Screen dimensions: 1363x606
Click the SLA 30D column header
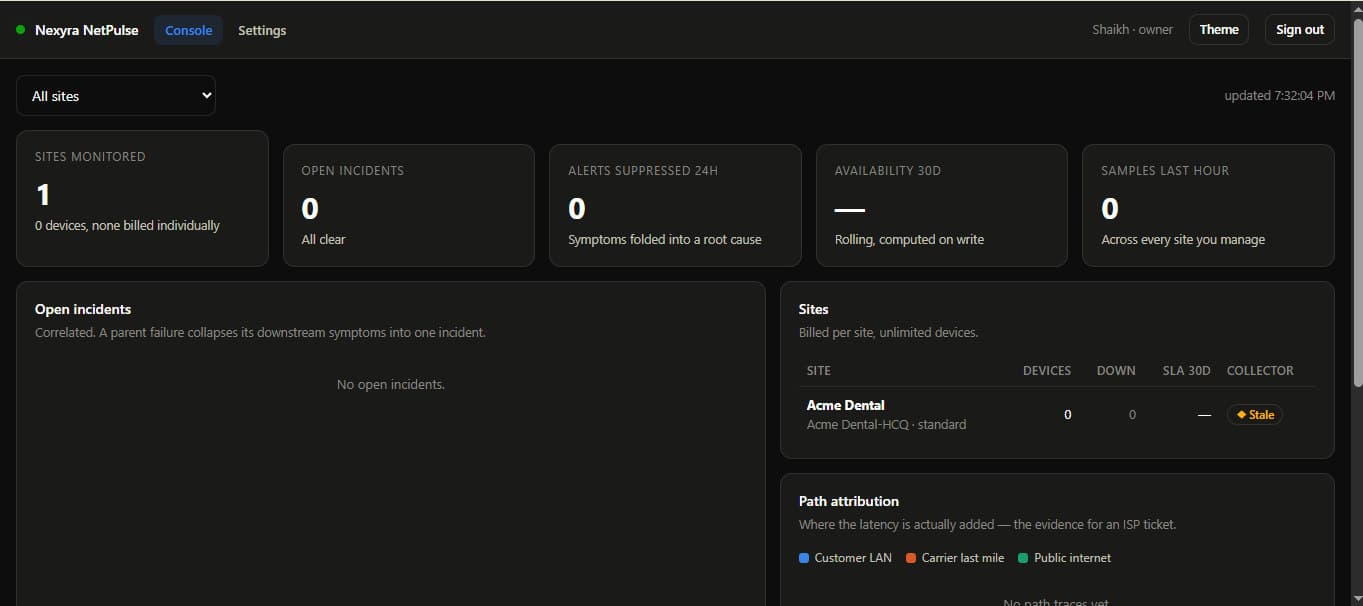click(1187, 370)
